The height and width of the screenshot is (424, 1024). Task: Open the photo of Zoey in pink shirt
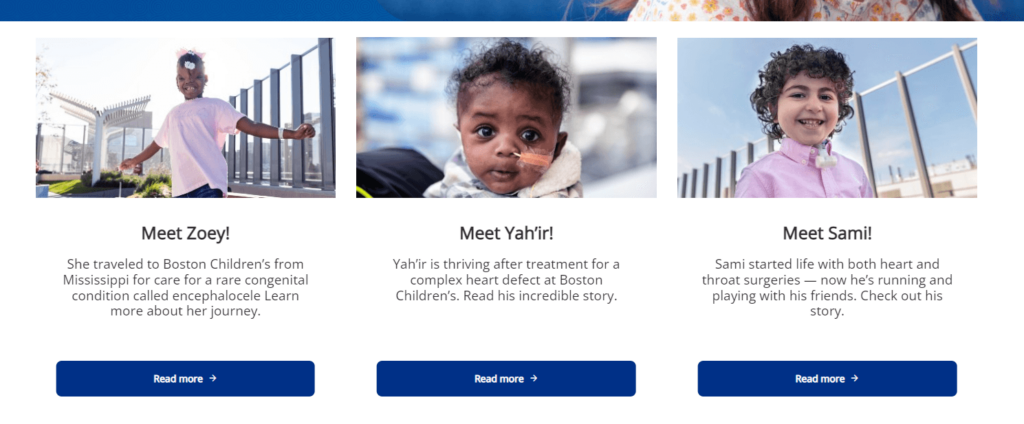(x=186, y=118)
